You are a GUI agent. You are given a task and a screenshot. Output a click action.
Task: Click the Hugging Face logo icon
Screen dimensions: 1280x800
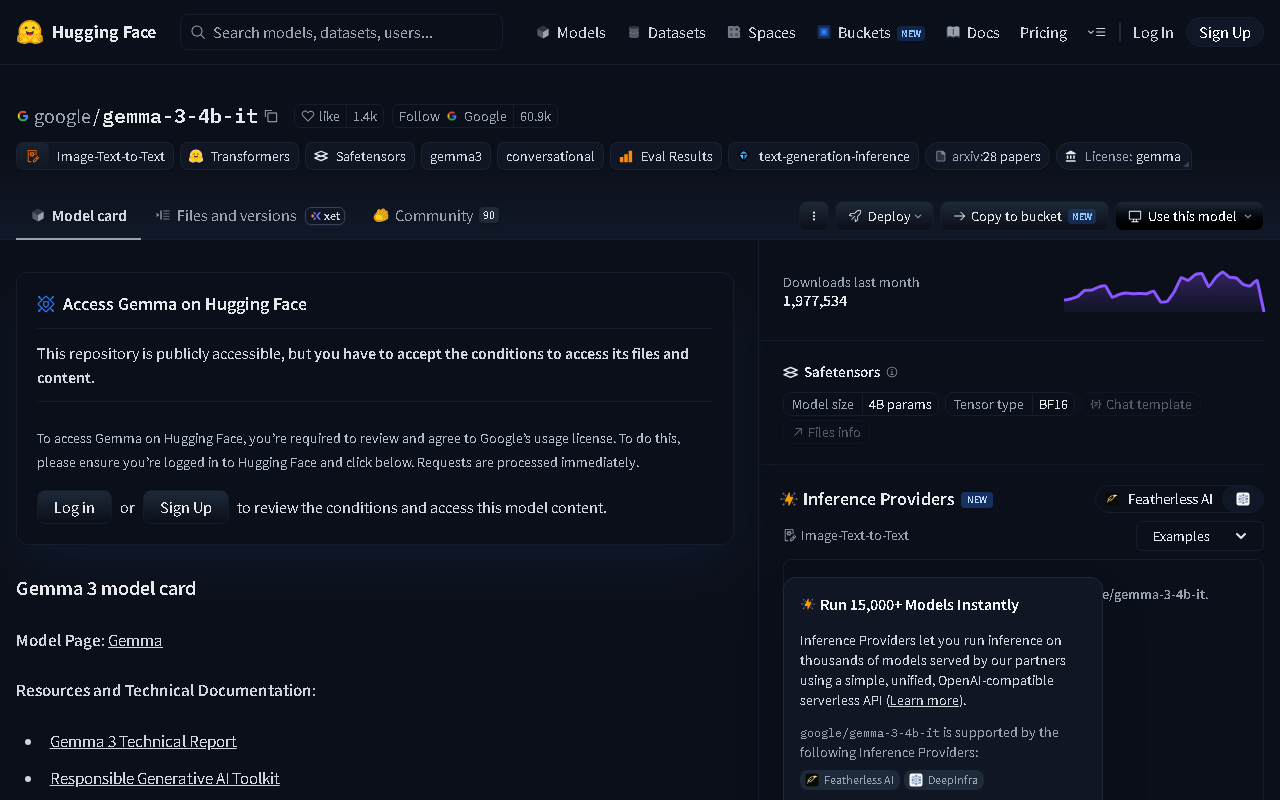[x=30, y=32]
